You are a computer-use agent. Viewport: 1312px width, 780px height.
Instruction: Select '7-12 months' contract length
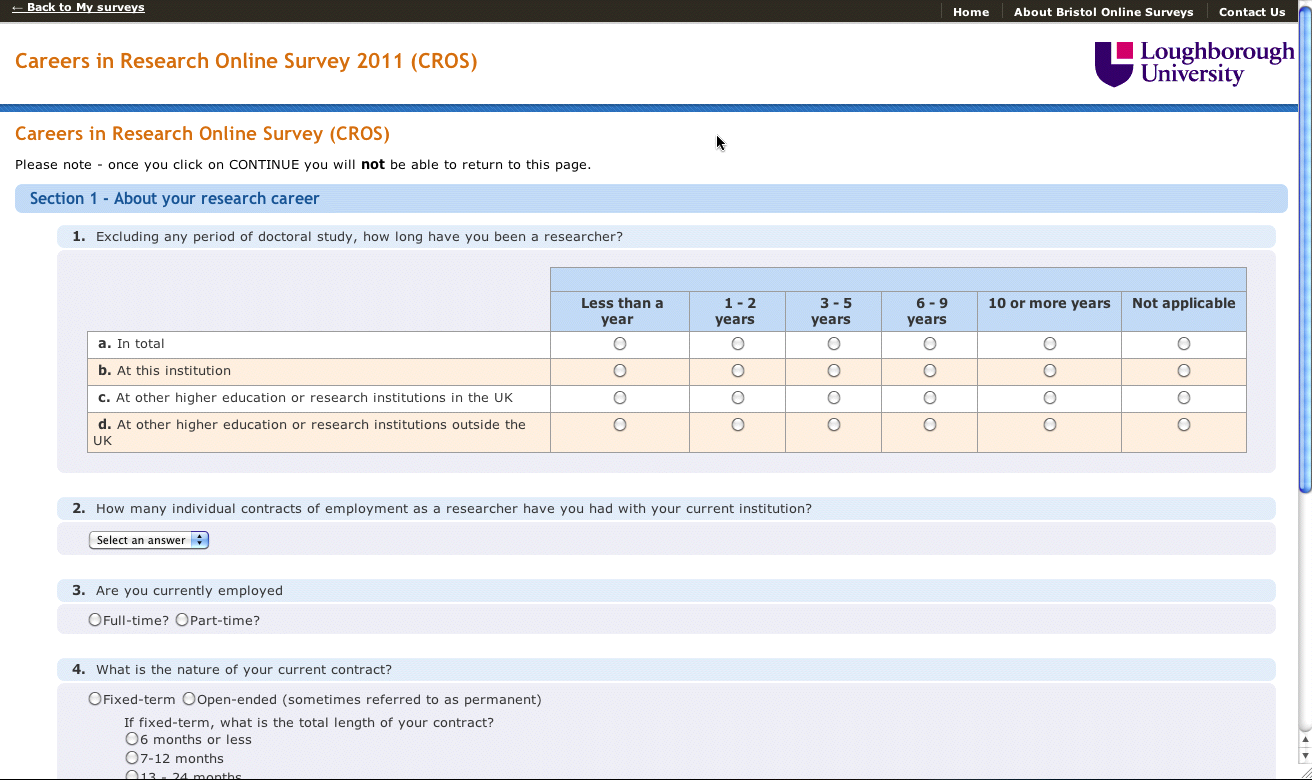[132, 758]
